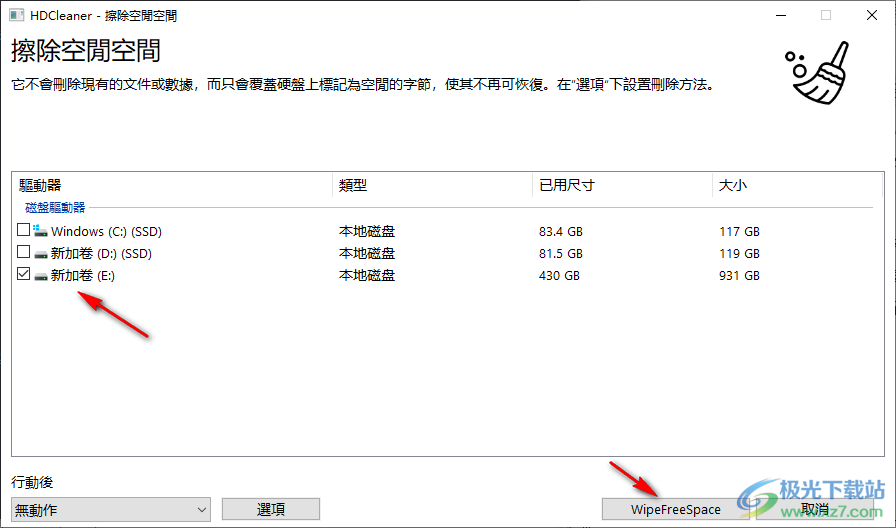
Task: Click 本地磁盤 type in 新加卷 (E:) row
Action: (x=367, y=275)
